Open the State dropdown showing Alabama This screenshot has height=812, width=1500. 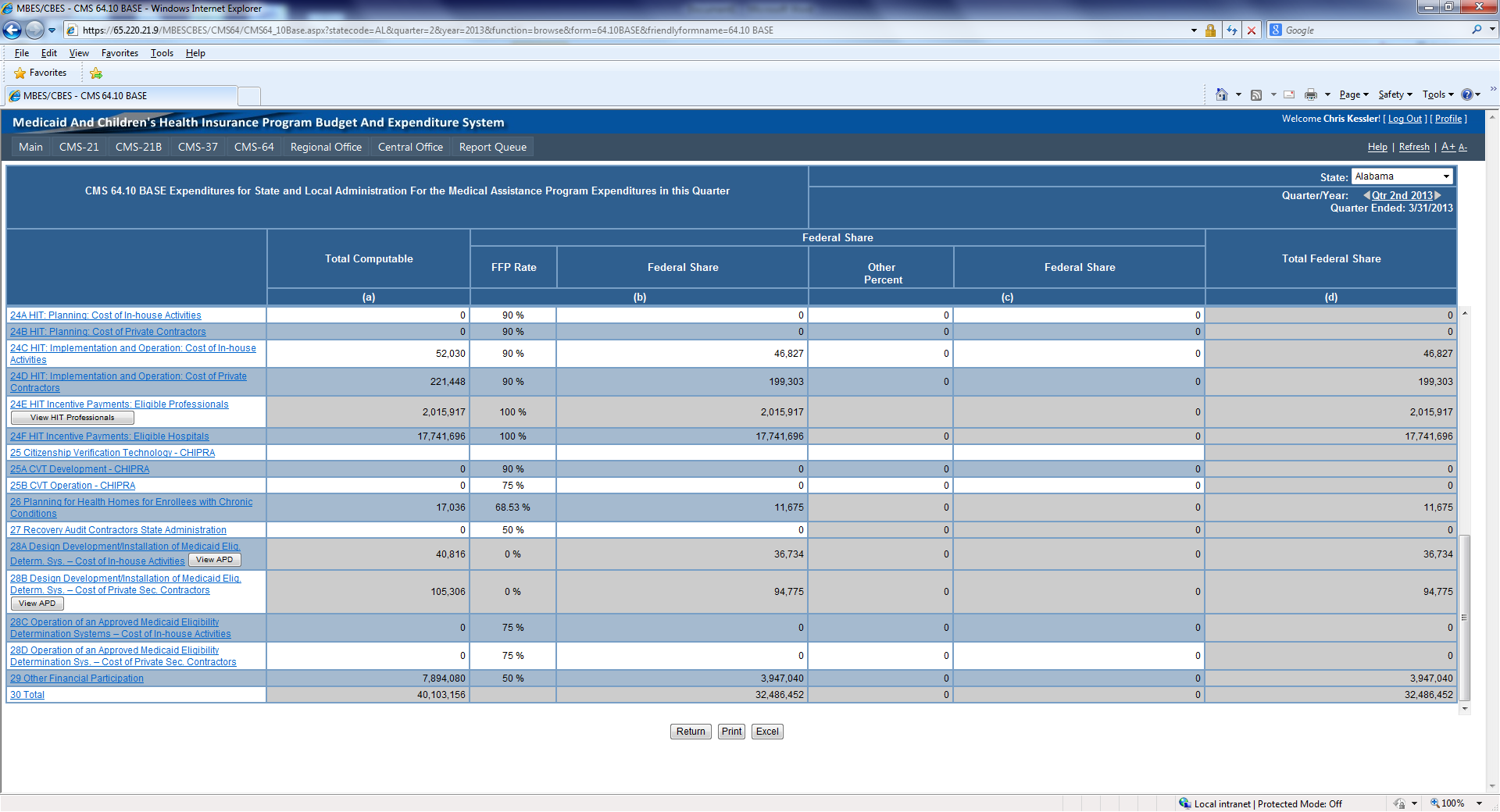(x=1402, y=176)
